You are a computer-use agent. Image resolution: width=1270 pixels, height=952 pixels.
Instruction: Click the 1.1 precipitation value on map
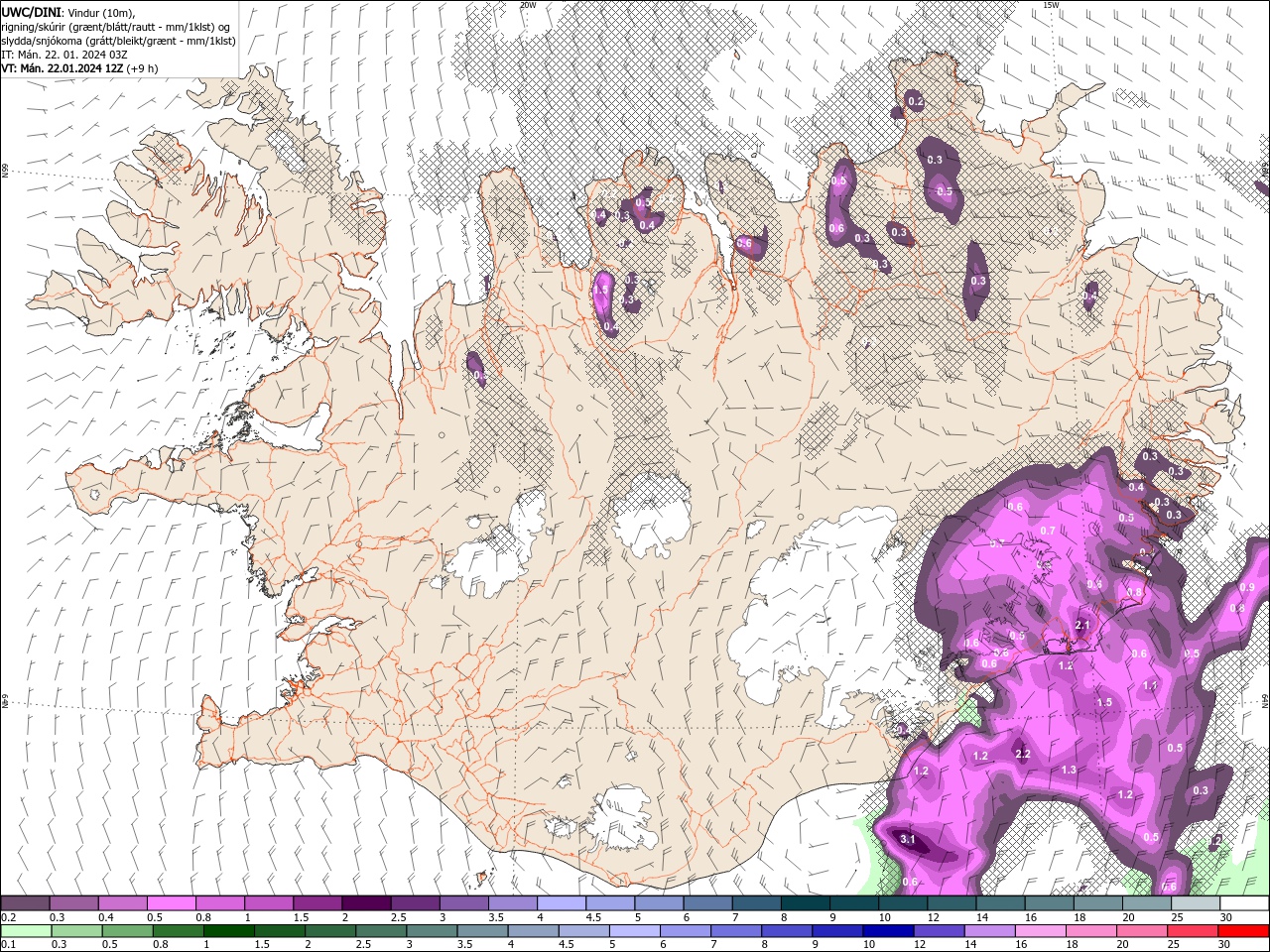pos(1150,685)
